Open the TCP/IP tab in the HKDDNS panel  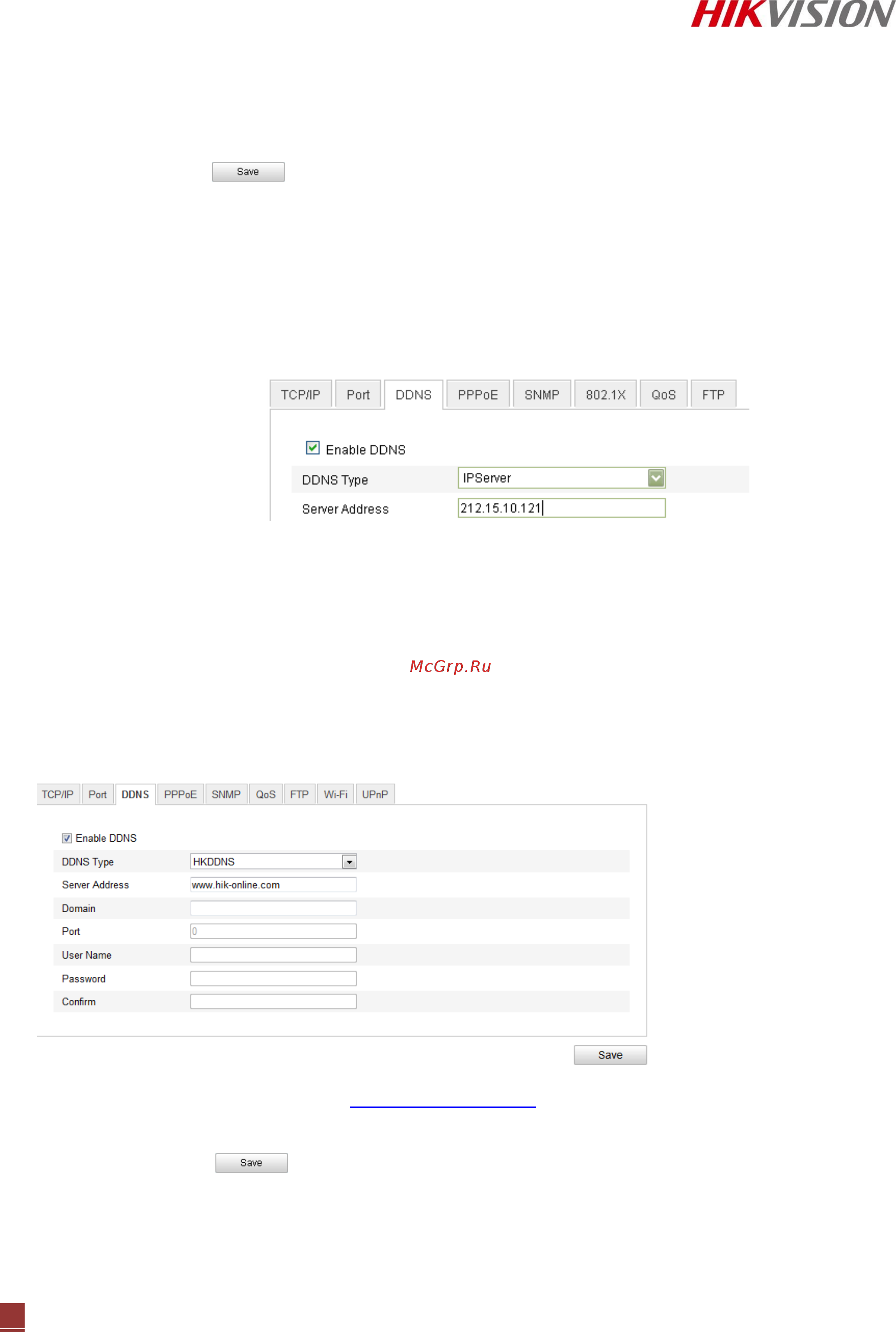[x=58, y=794]
